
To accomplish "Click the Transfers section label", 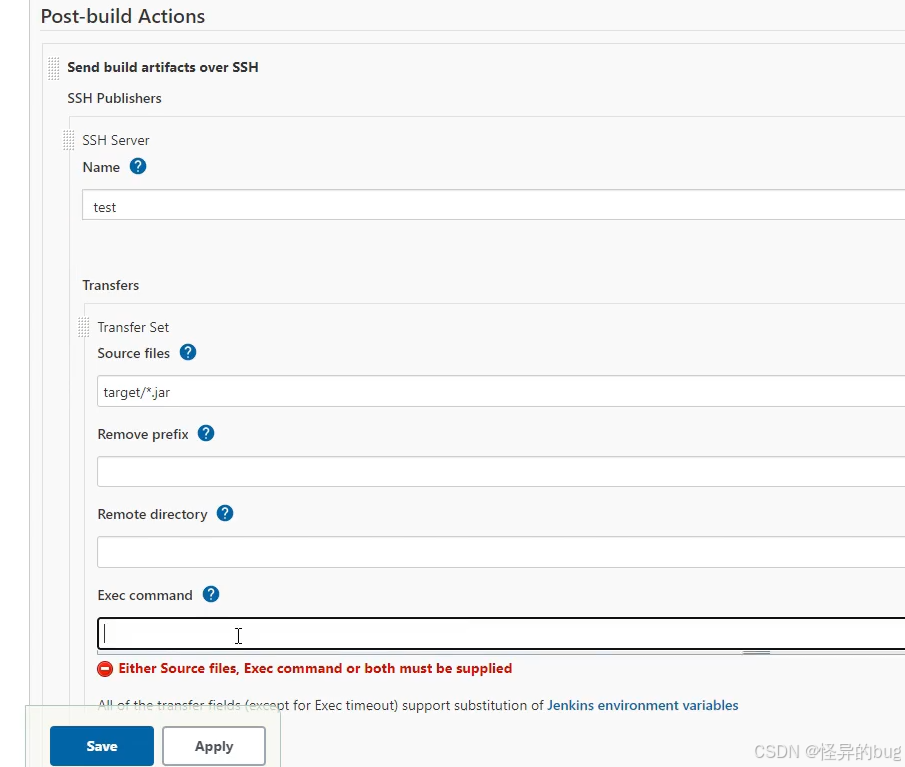I will point(111,286).
